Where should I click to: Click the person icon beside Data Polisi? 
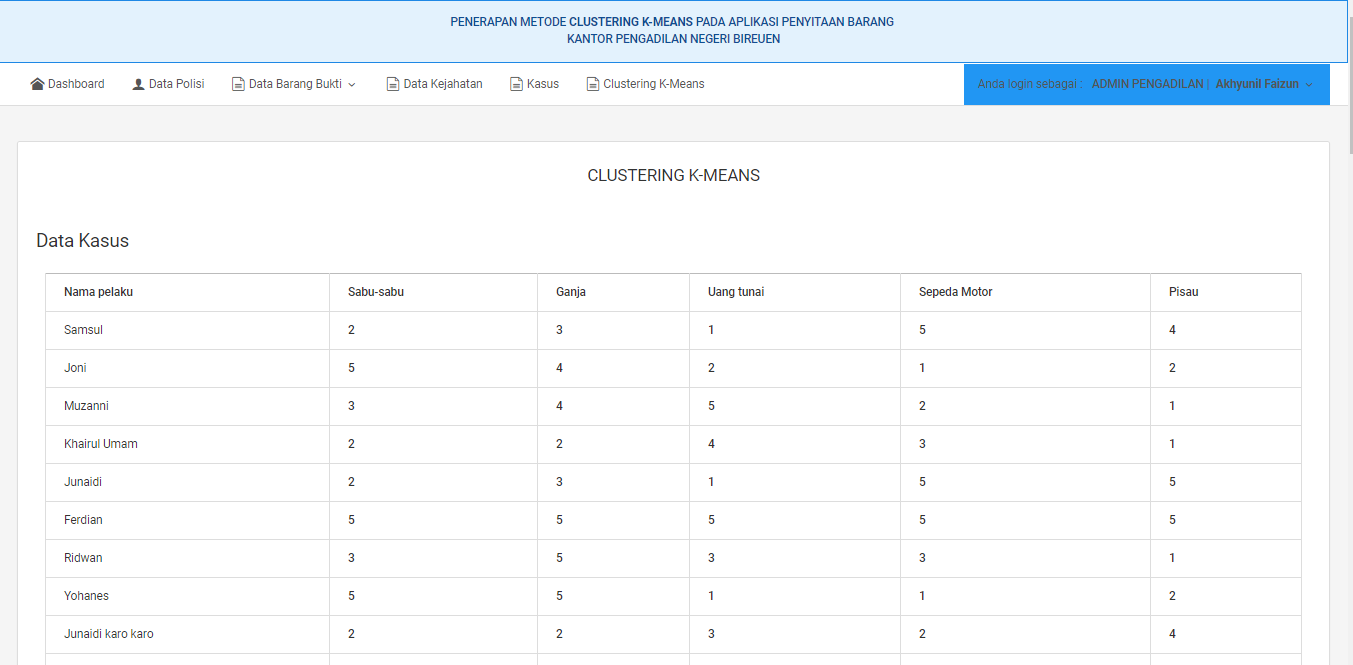click(x=138, y=84)
